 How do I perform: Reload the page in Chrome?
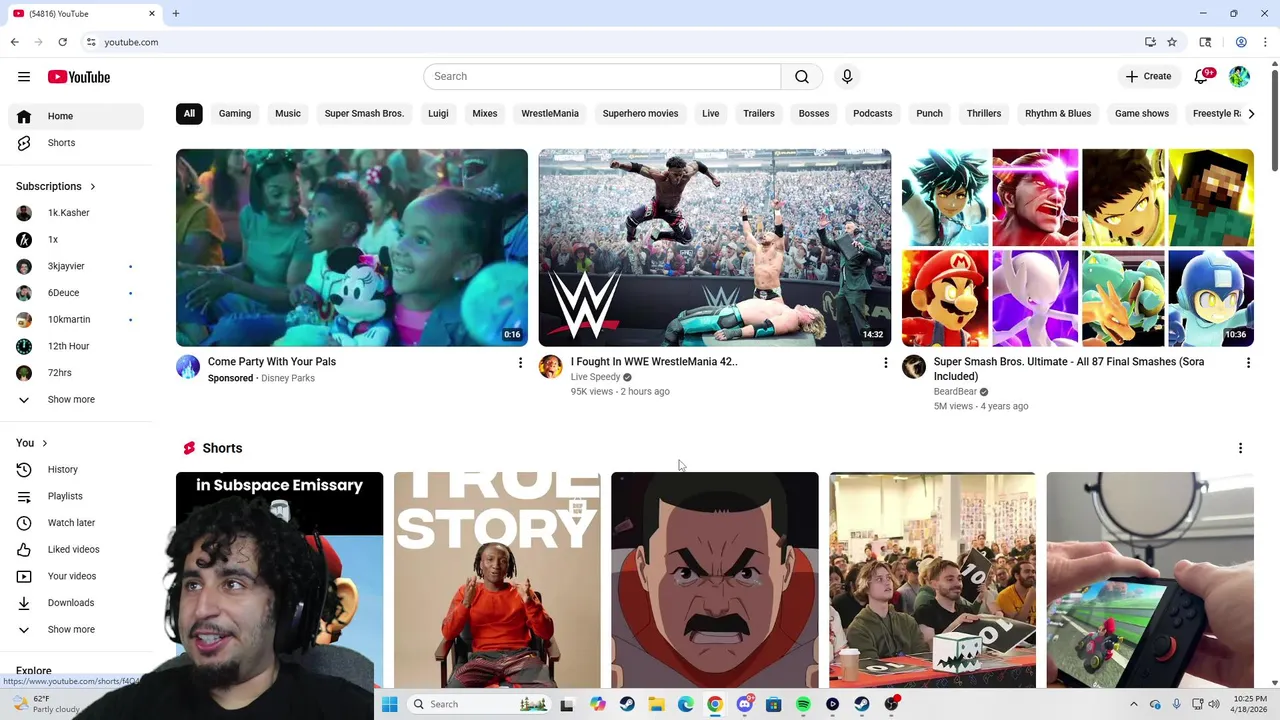point(62,42)
